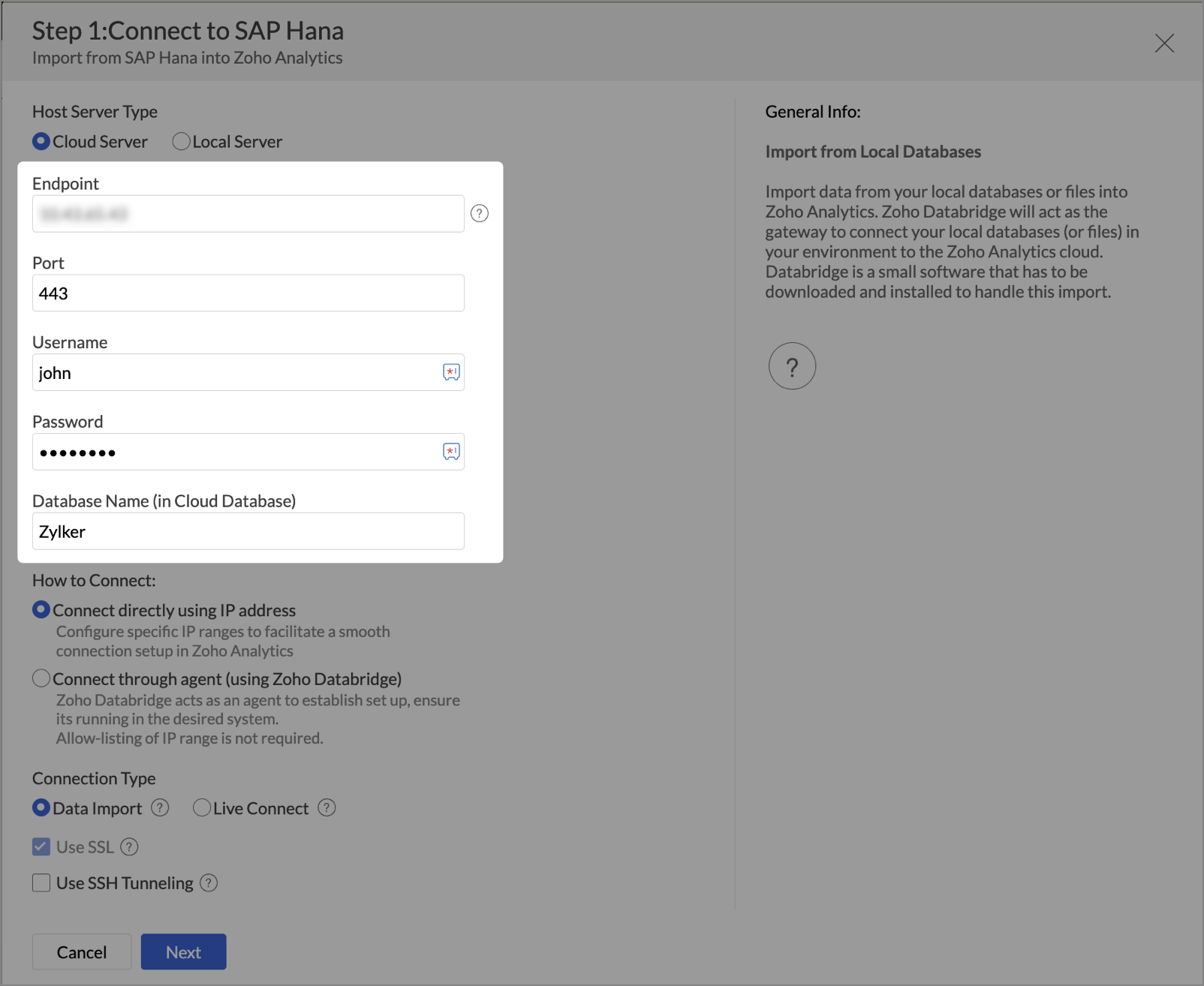
Task: Click the Database Name field containing Zylker
Action: [x=248, y=531]
